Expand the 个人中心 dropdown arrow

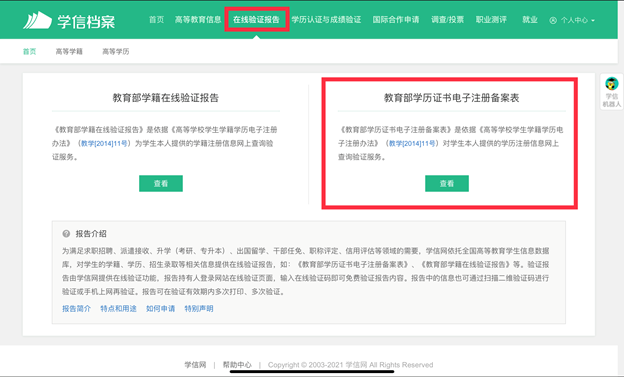593,20
